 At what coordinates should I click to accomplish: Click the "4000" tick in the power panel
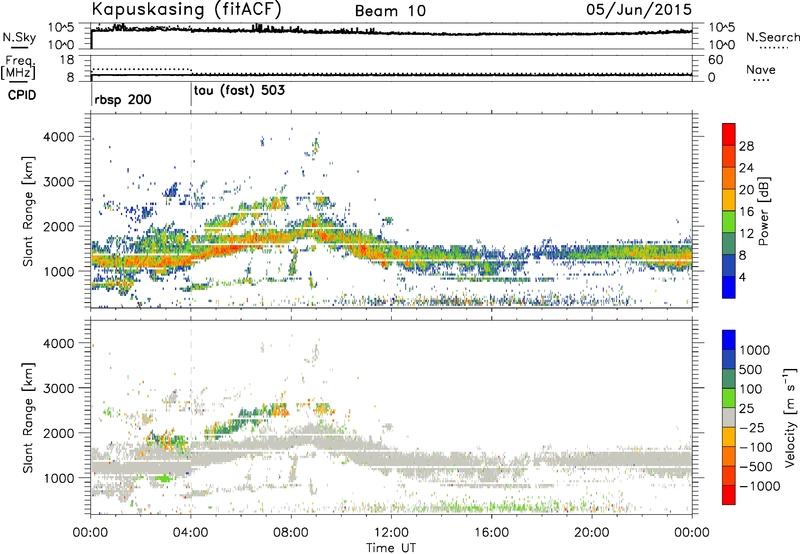(59, 137)
